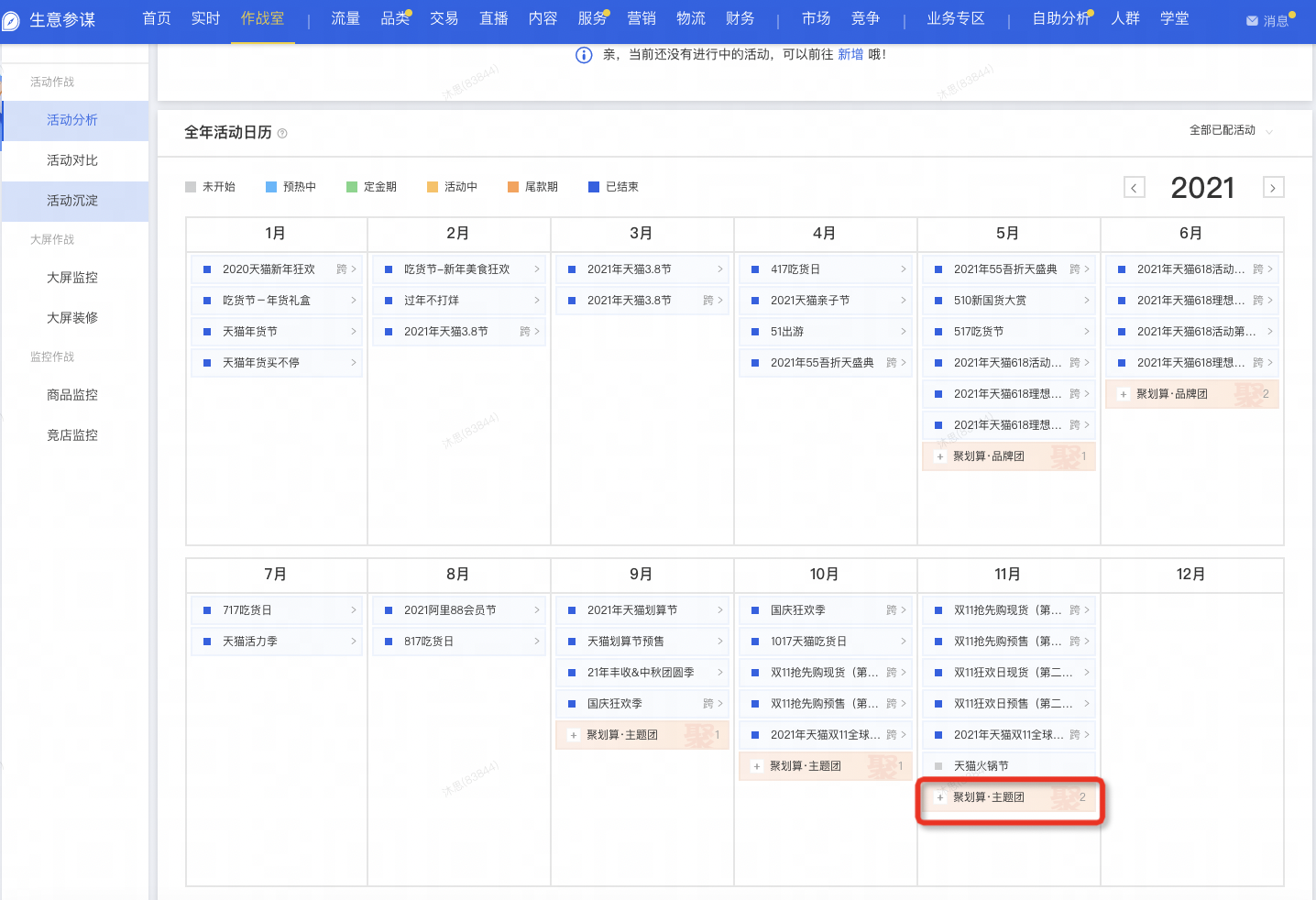
Task: Open 2021天猫亲子节 activity
Action: coord(826,301)
